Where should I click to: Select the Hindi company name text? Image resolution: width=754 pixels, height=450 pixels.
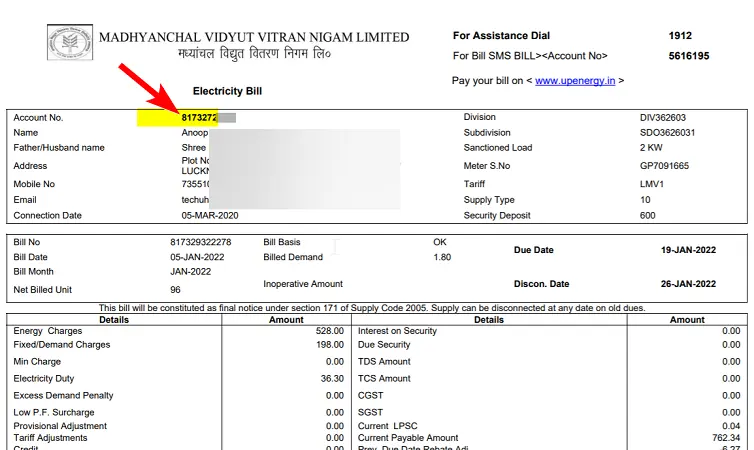[x=254, y=54]
